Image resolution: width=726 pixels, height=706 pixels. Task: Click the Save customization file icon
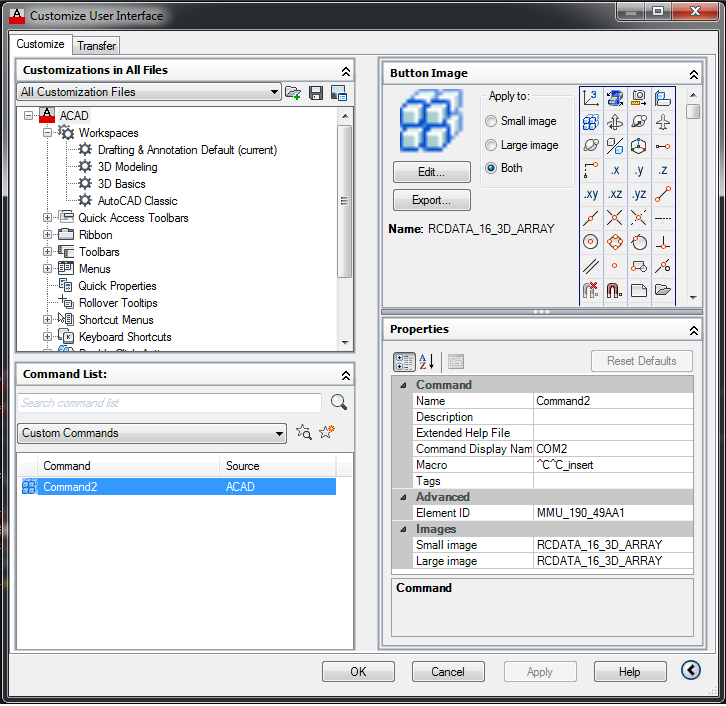(x=316, y=93)
